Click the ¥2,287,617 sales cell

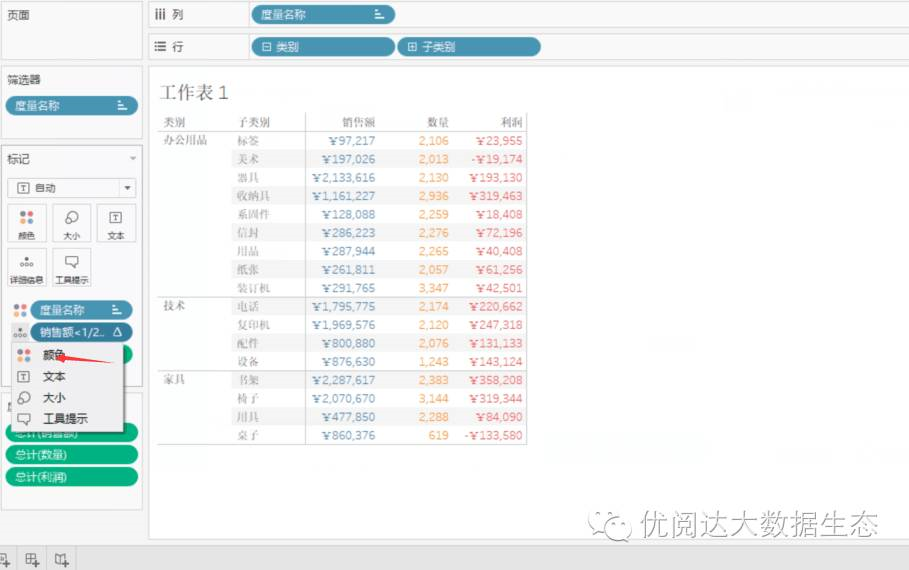pos(343,380)
